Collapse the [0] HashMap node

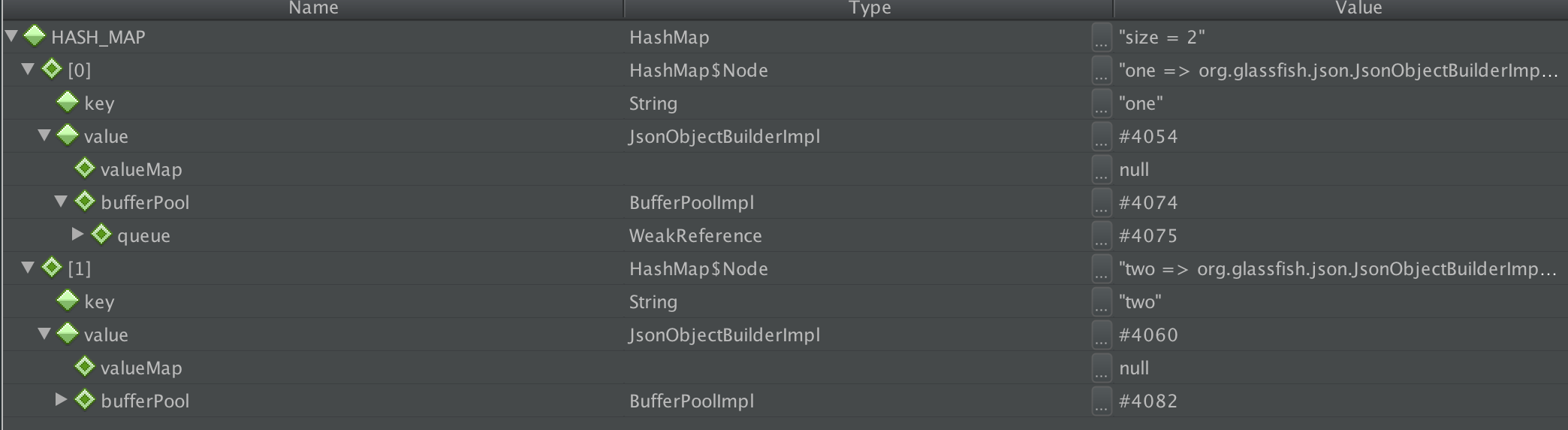pyautogui.click(x=28, y=69)
